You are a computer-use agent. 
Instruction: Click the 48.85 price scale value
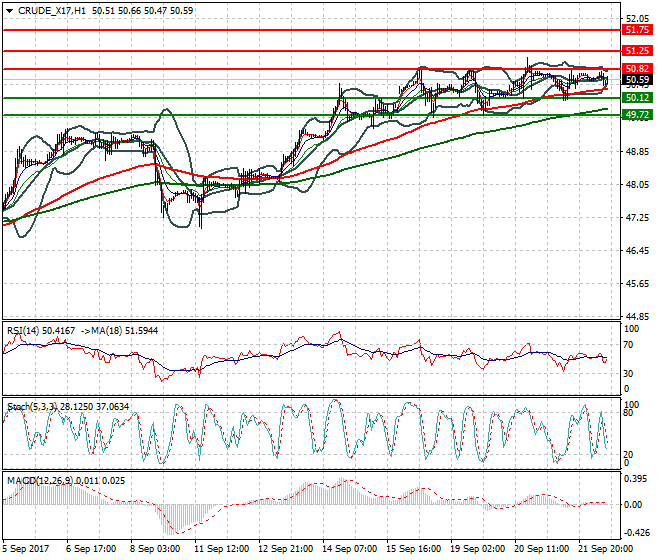(x=637, y=152)
